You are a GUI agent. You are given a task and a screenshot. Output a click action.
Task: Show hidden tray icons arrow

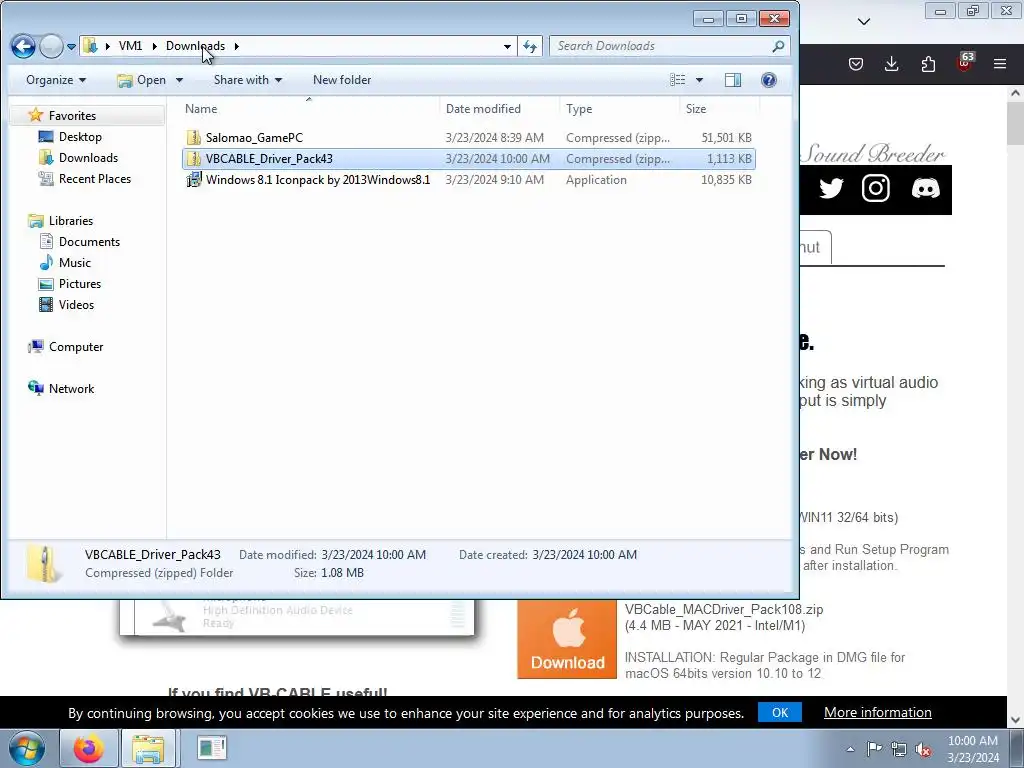(850, 749)
